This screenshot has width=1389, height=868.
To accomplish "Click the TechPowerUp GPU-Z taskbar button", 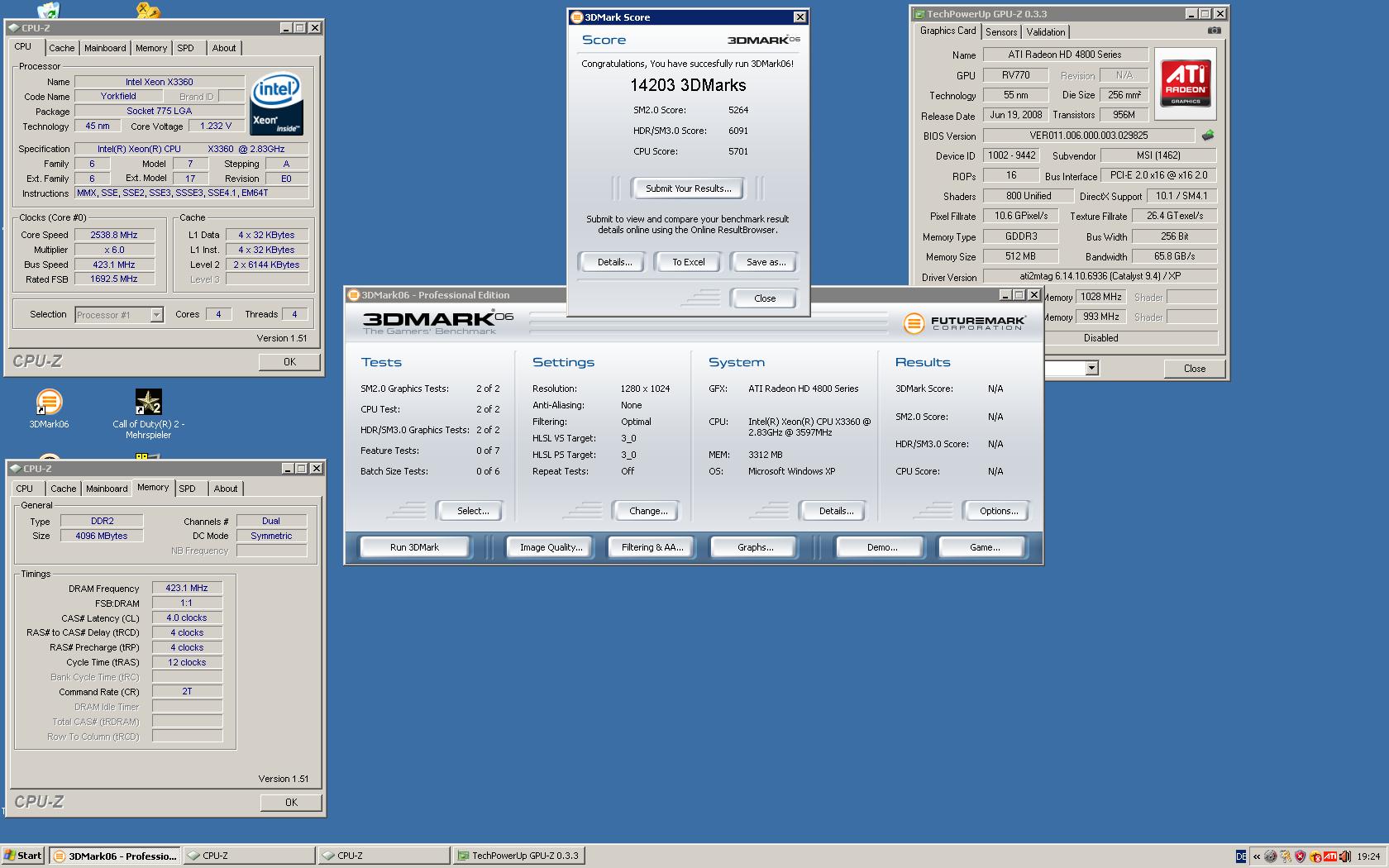I will [x=518, y=856].
